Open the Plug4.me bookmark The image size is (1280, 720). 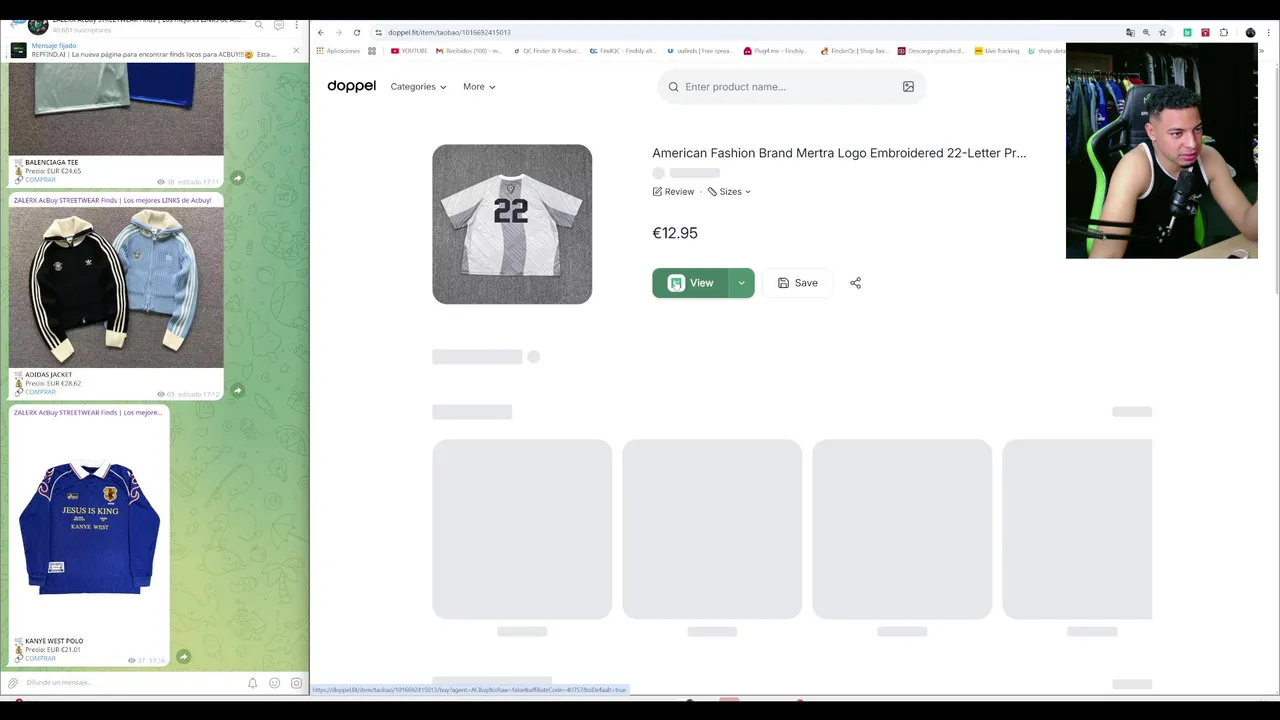[775, 51]
